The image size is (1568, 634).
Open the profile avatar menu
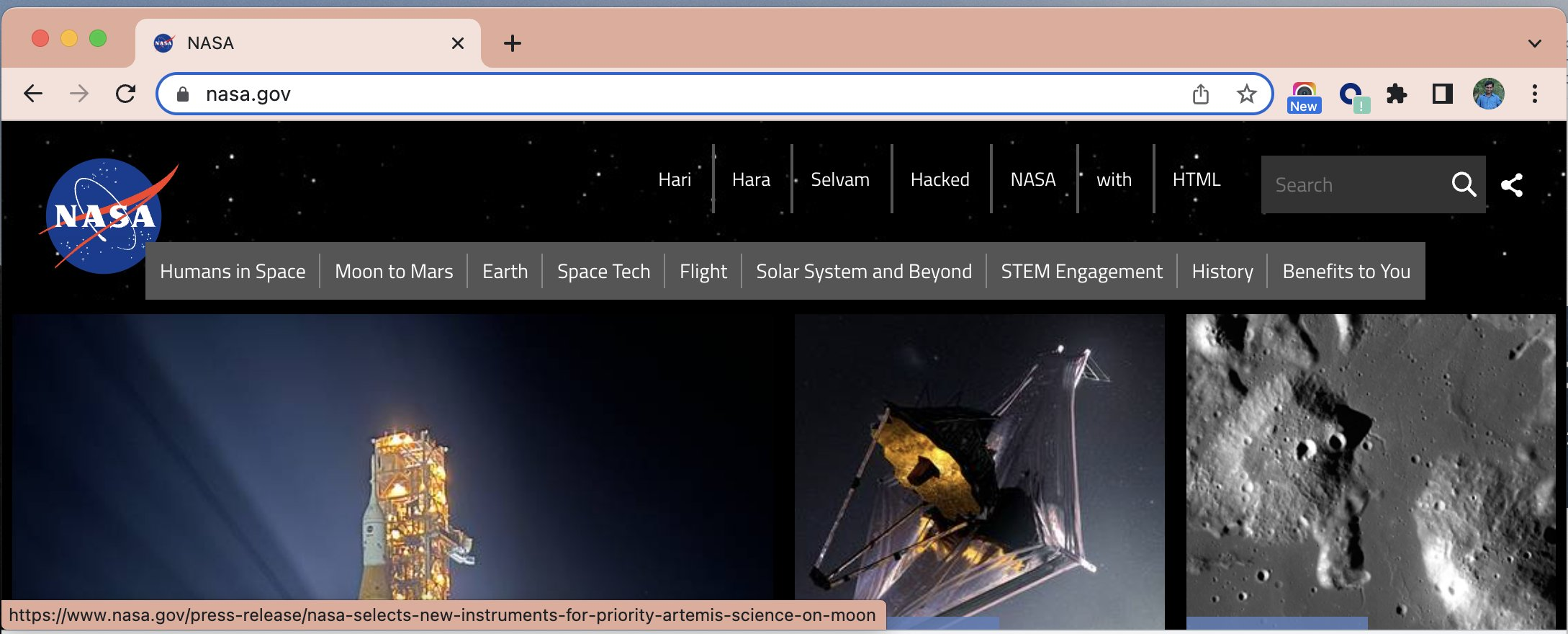pos(1489,94)
